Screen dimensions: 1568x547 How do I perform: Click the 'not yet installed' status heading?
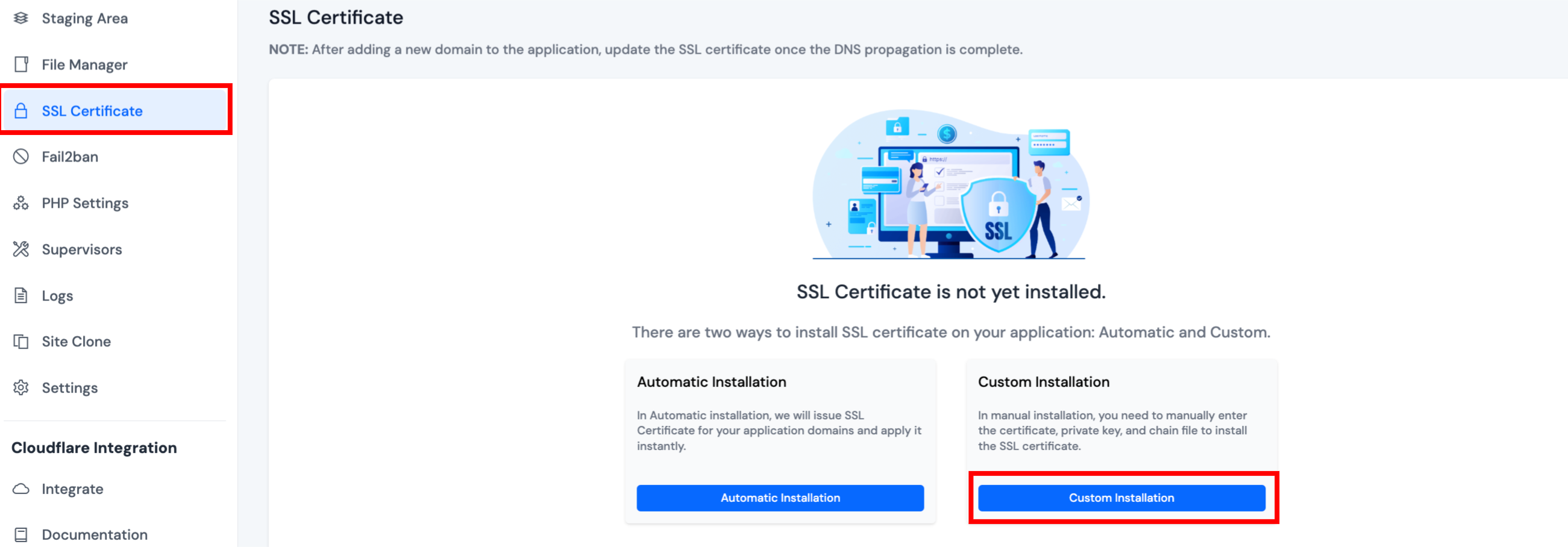pos(951,292)
